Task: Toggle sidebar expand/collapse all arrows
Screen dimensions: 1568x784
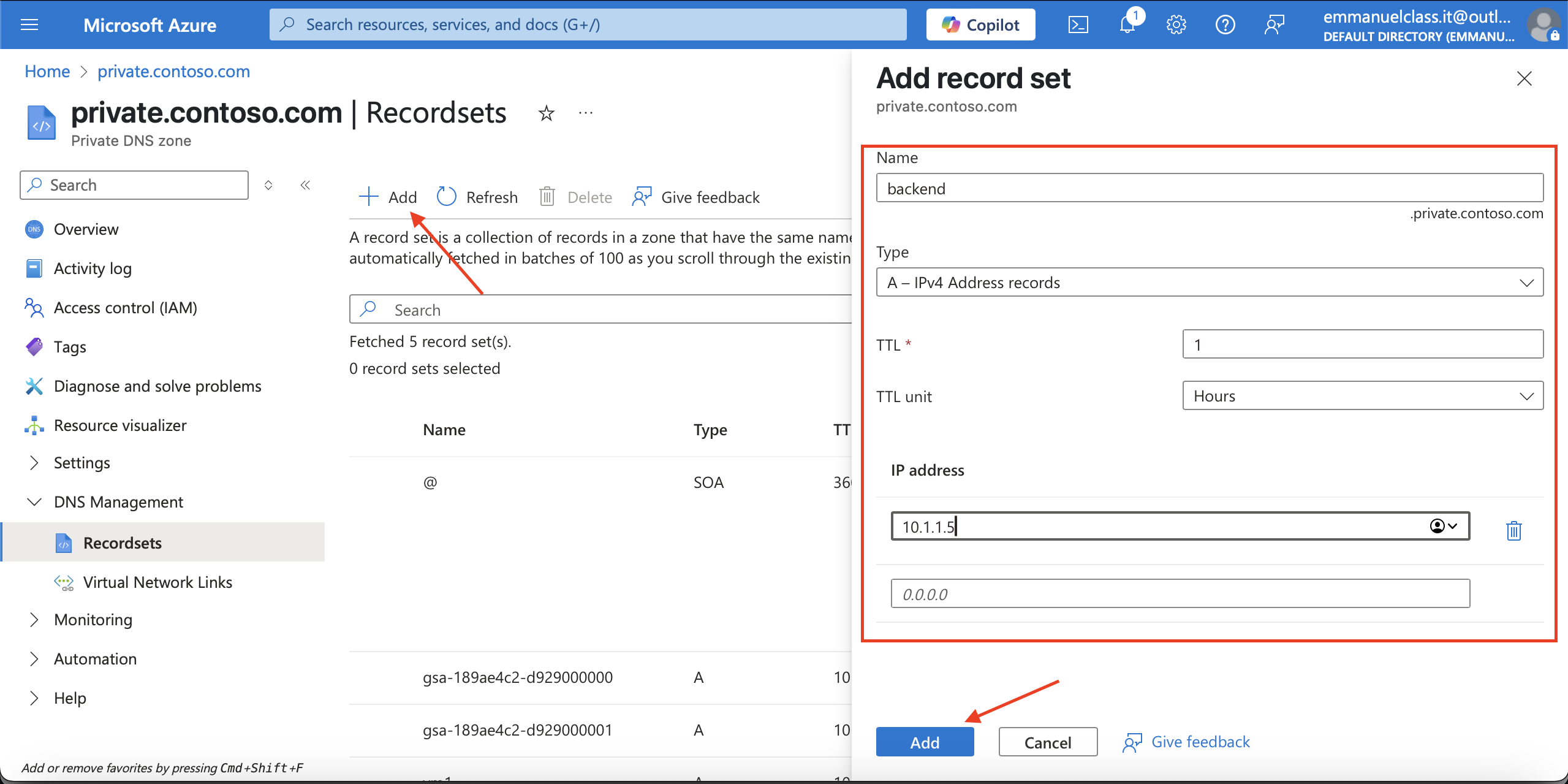Action: [x=268, y=185]
